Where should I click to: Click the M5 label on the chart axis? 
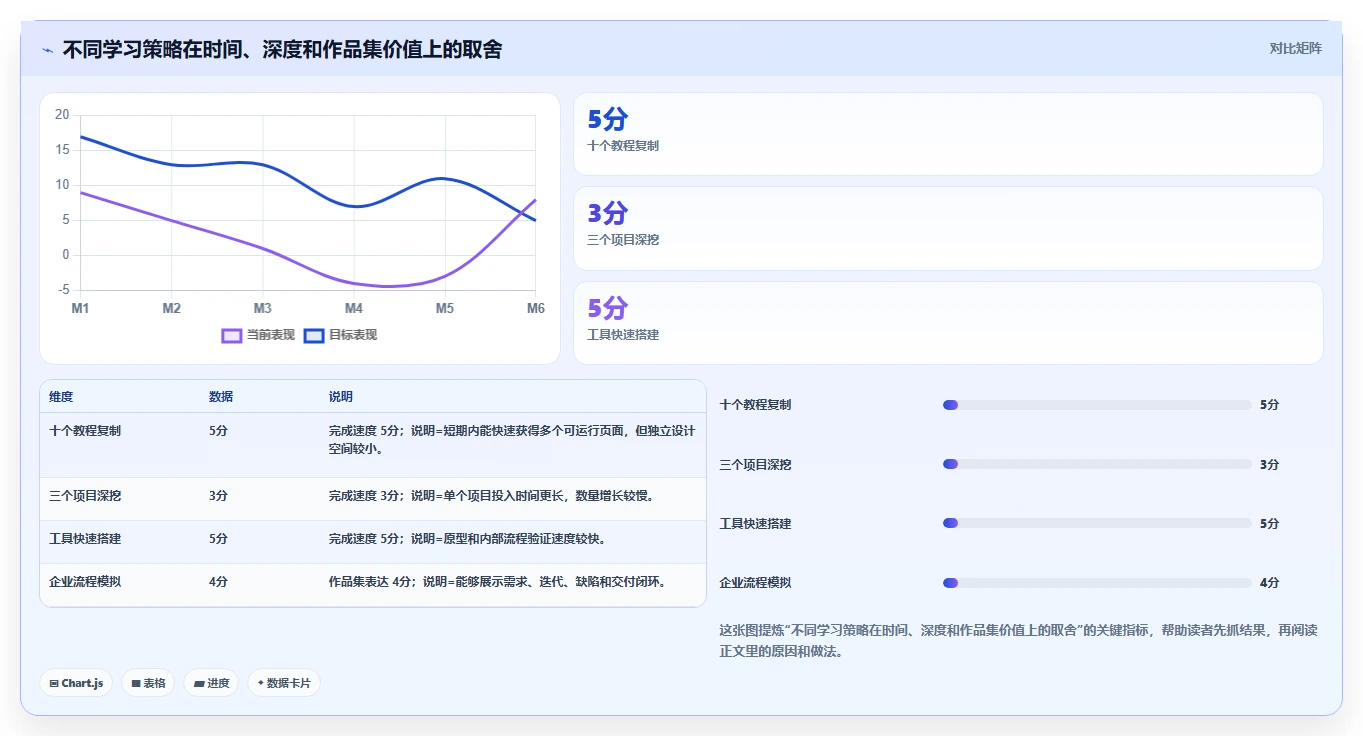click(x=445, y=308)
